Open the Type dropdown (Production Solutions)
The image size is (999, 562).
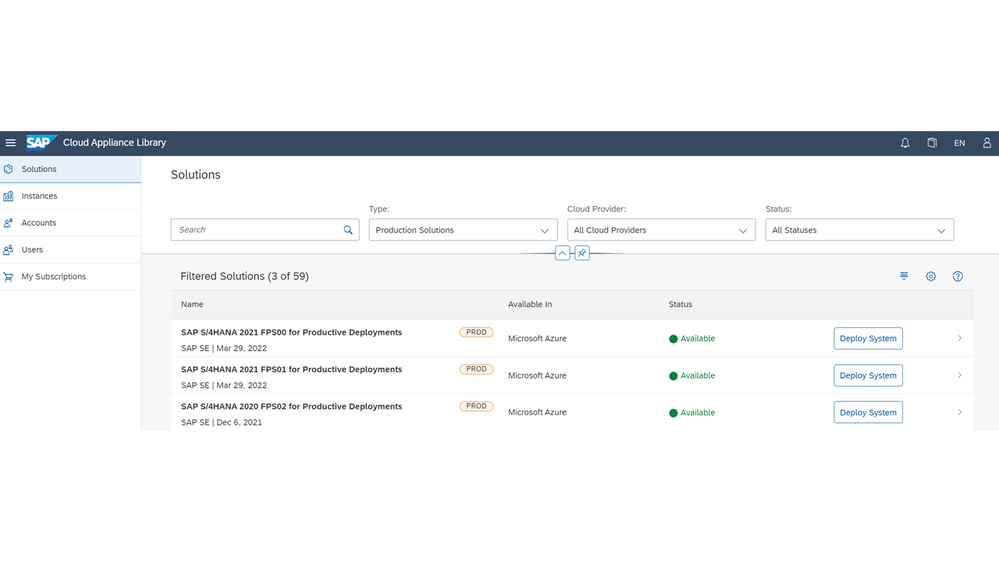[x=463, y=230]
